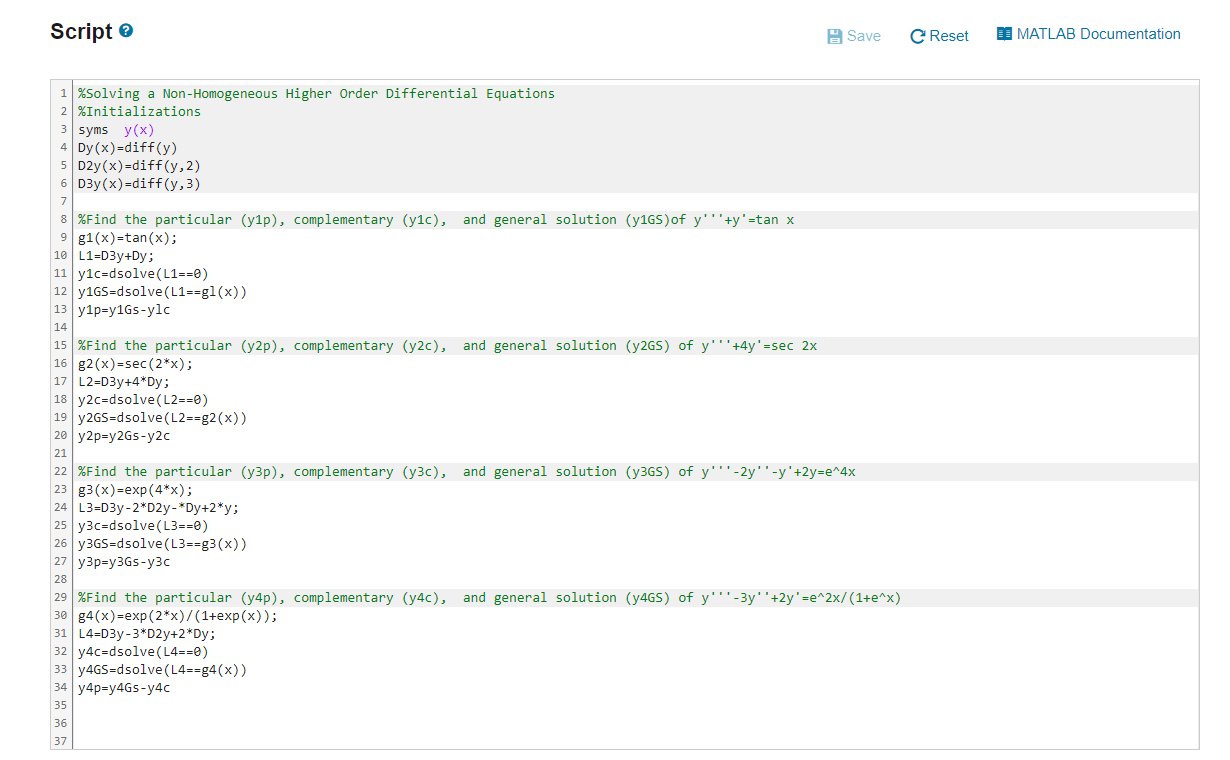This screenshot has height=760, width=1230.
Task: Click the MATLAB Documentation book icon
Action: point(1005,34)
